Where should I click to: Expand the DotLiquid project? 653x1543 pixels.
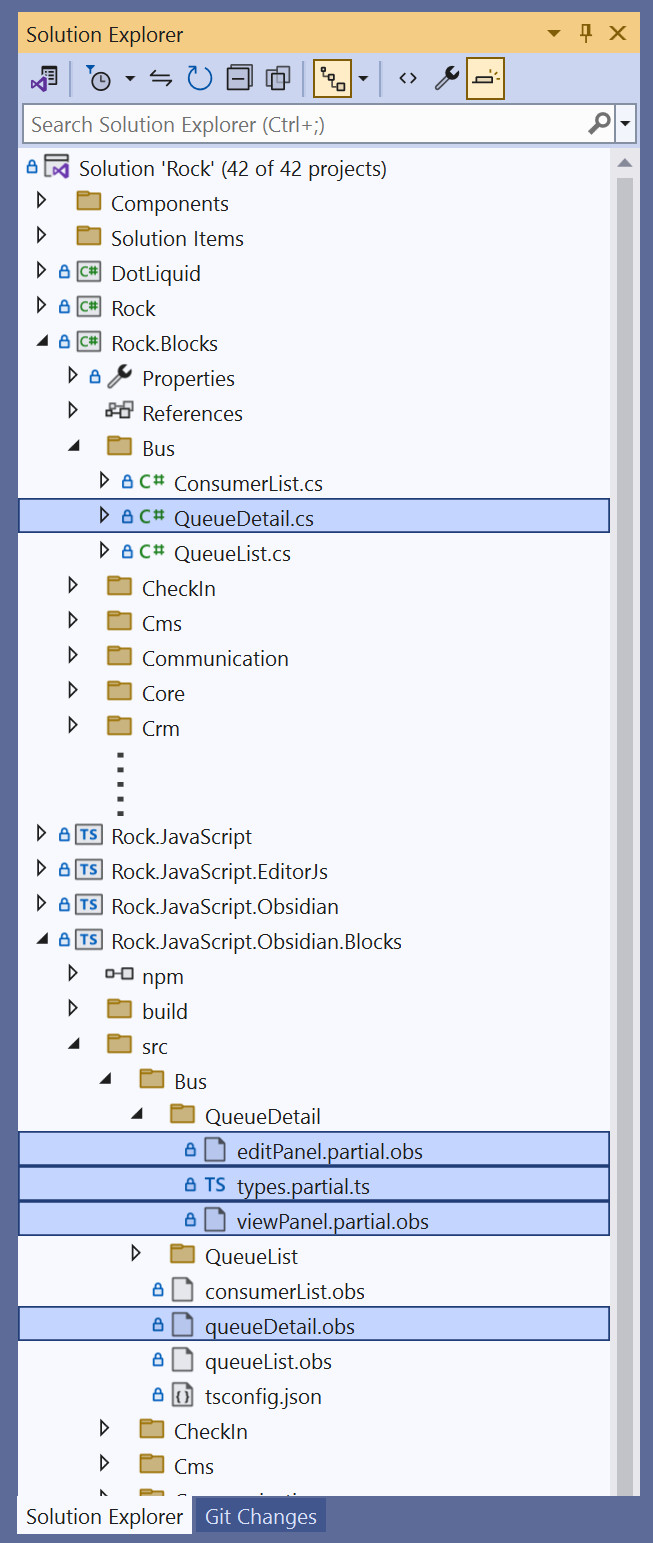tap(41, 272)
